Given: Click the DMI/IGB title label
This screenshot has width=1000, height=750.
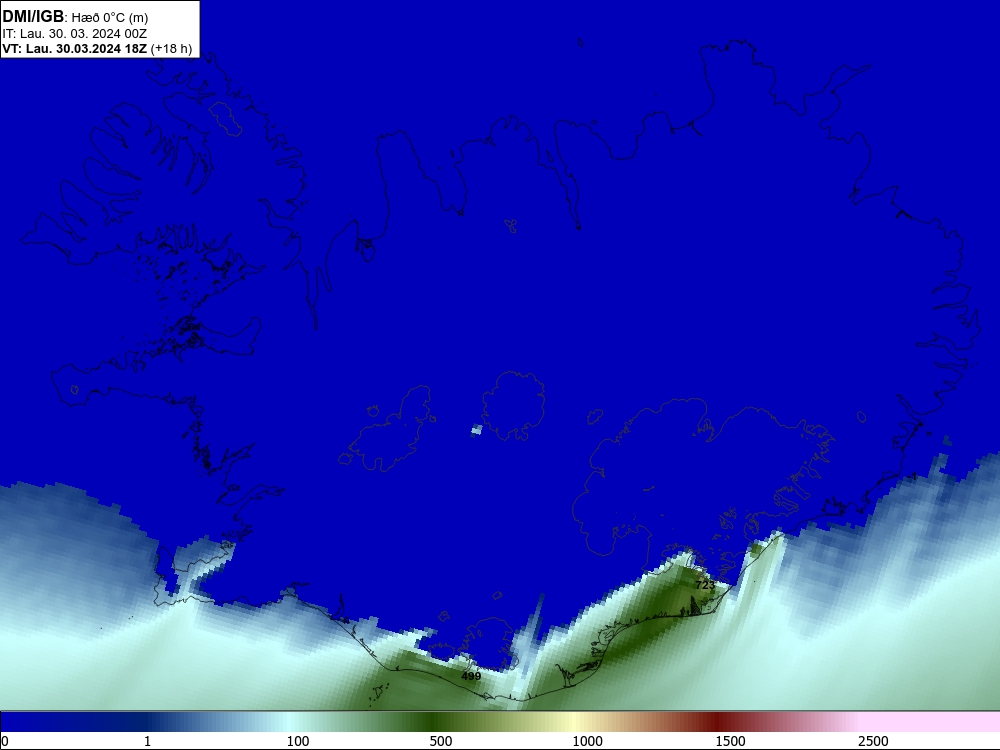Looking at the screenshot, I should tap(33, 16).
